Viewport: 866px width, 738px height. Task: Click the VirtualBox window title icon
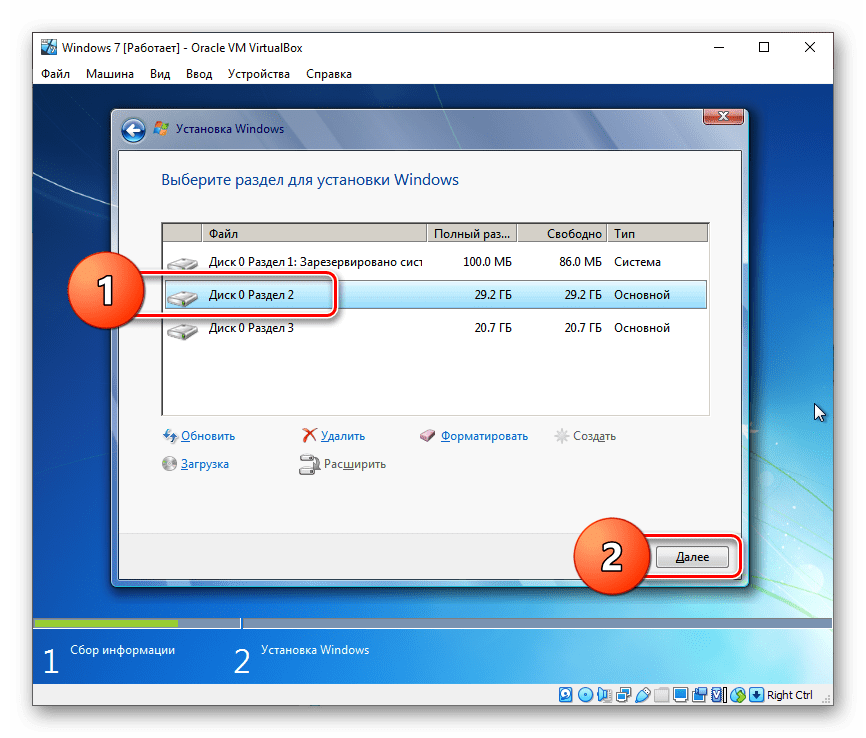tap(49, 48)
